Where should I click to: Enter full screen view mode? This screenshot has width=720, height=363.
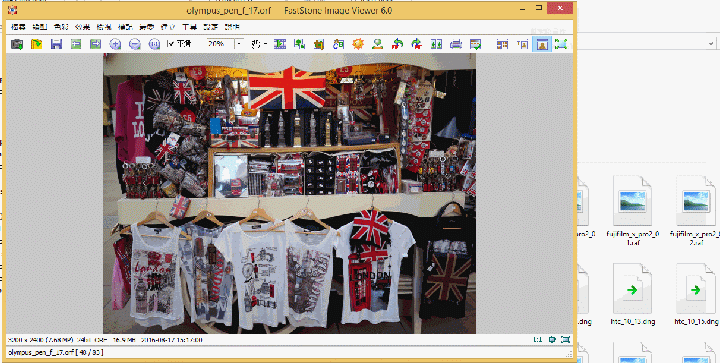coord(561,44)
